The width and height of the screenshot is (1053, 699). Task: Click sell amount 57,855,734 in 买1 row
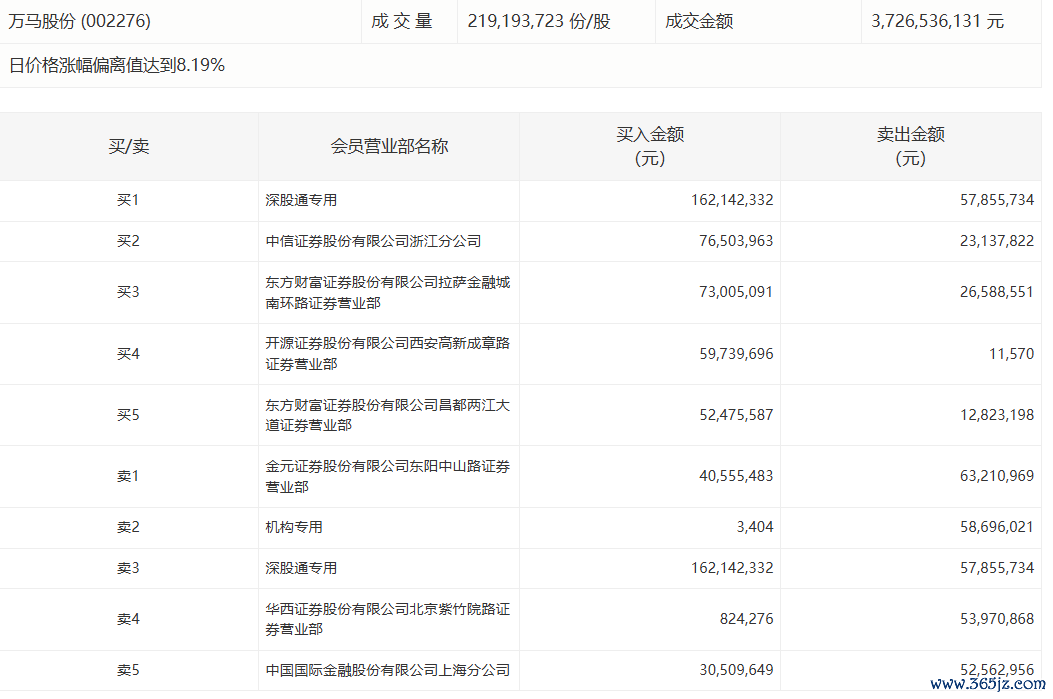[997, 200]
